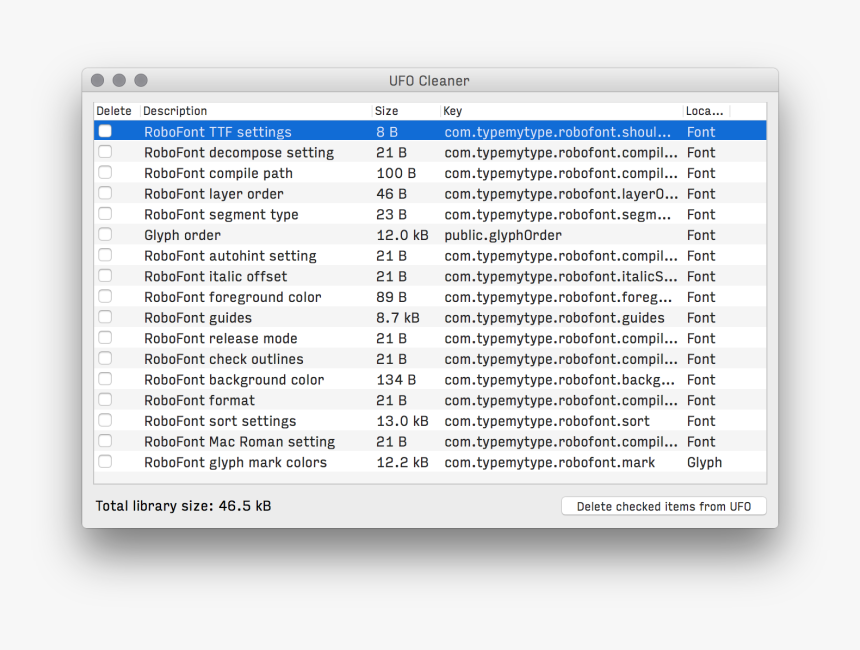Select the RoboFont layer order row
This screenshot has height=650, width=860.
[430, 194]
